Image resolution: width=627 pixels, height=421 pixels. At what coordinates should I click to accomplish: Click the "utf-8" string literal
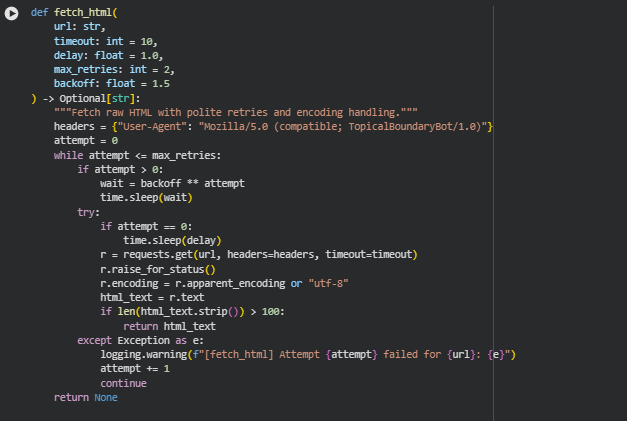327,283
